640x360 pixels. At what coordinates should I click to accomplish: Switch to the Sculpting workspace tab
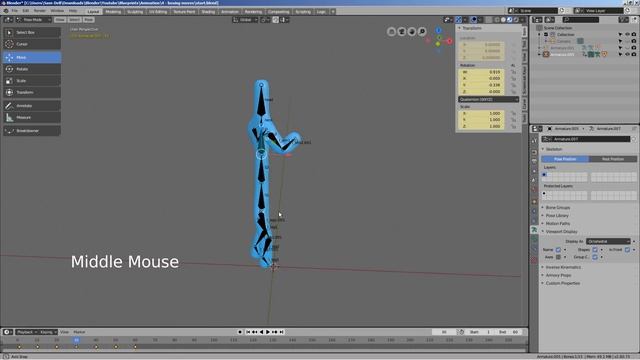pyautogui.click(x=135, y=11)
